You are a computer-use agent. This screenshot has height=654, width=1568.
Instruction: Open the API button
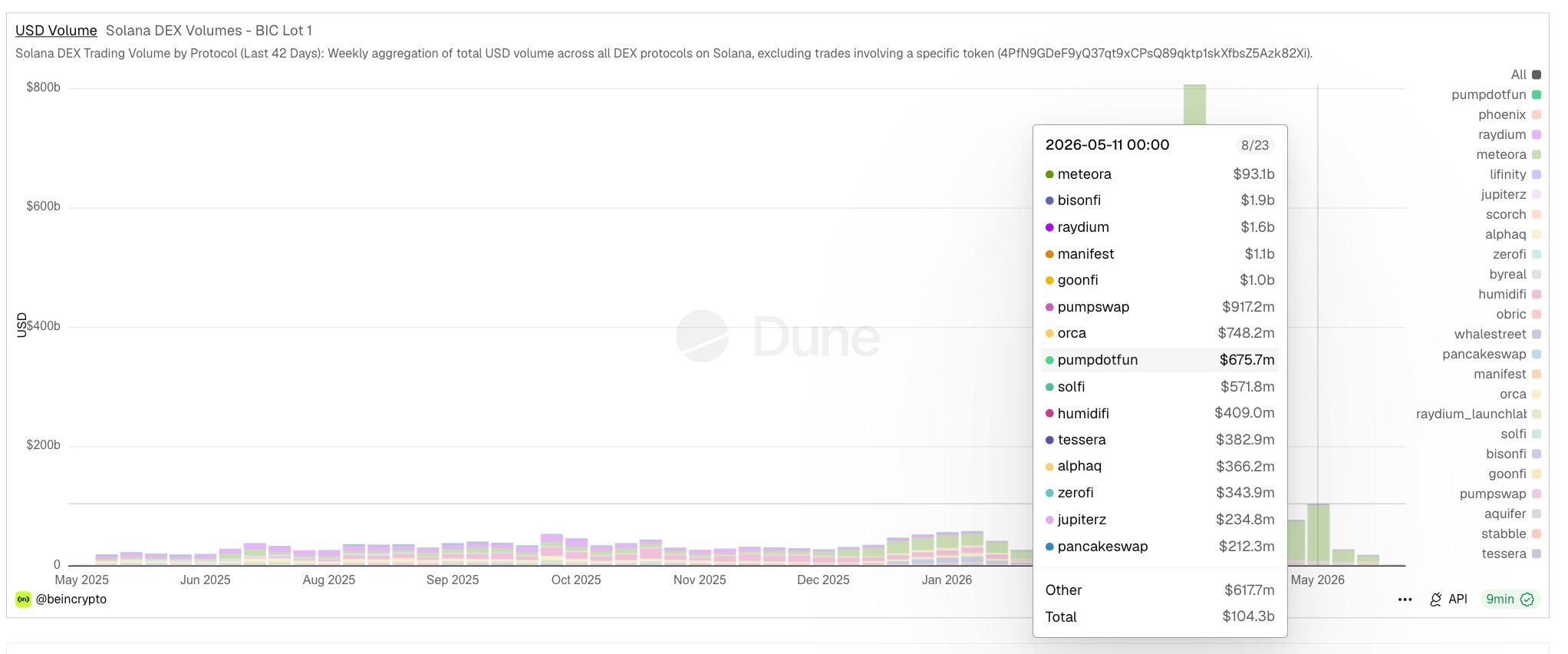pyautogui.click(x=1448, y=599)
